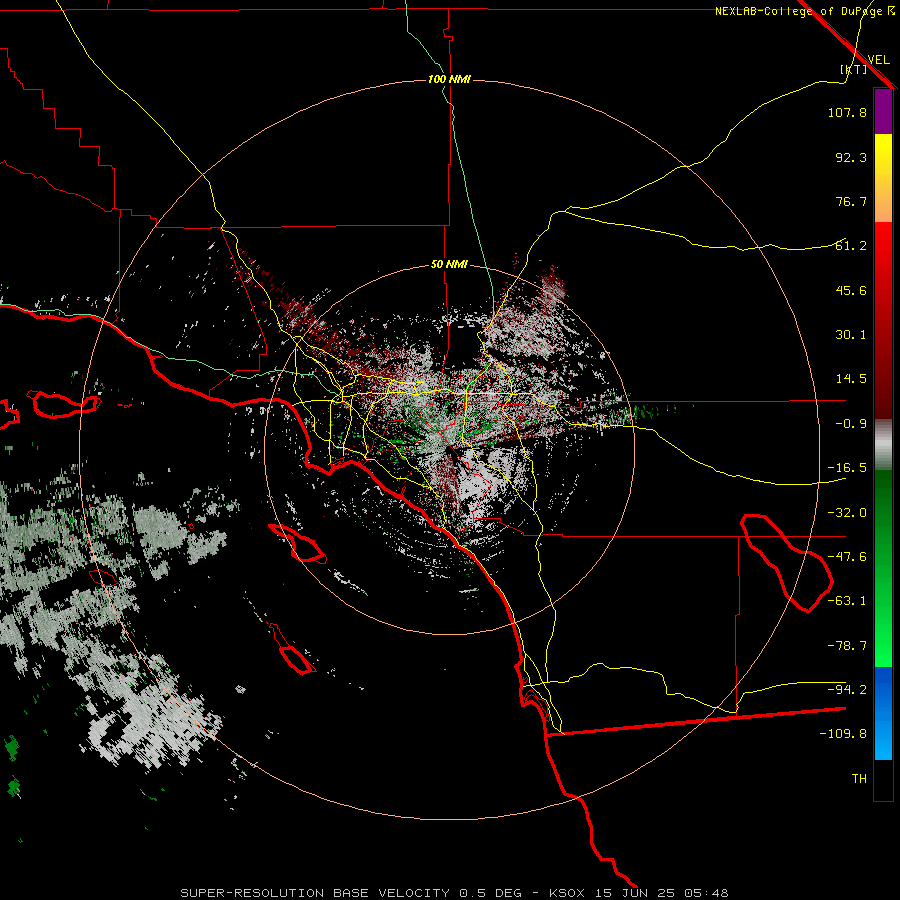Click the -47.6 velocity value
The height and width of the screenshot is (900, 900).
847,557
